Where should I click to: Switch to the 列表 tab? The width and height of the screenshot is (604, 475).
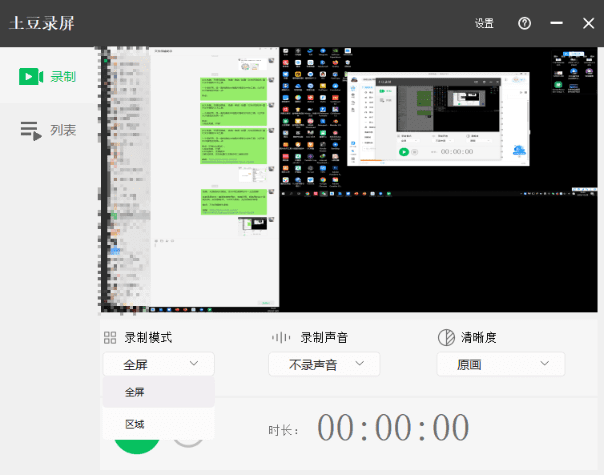pos(48,130)
